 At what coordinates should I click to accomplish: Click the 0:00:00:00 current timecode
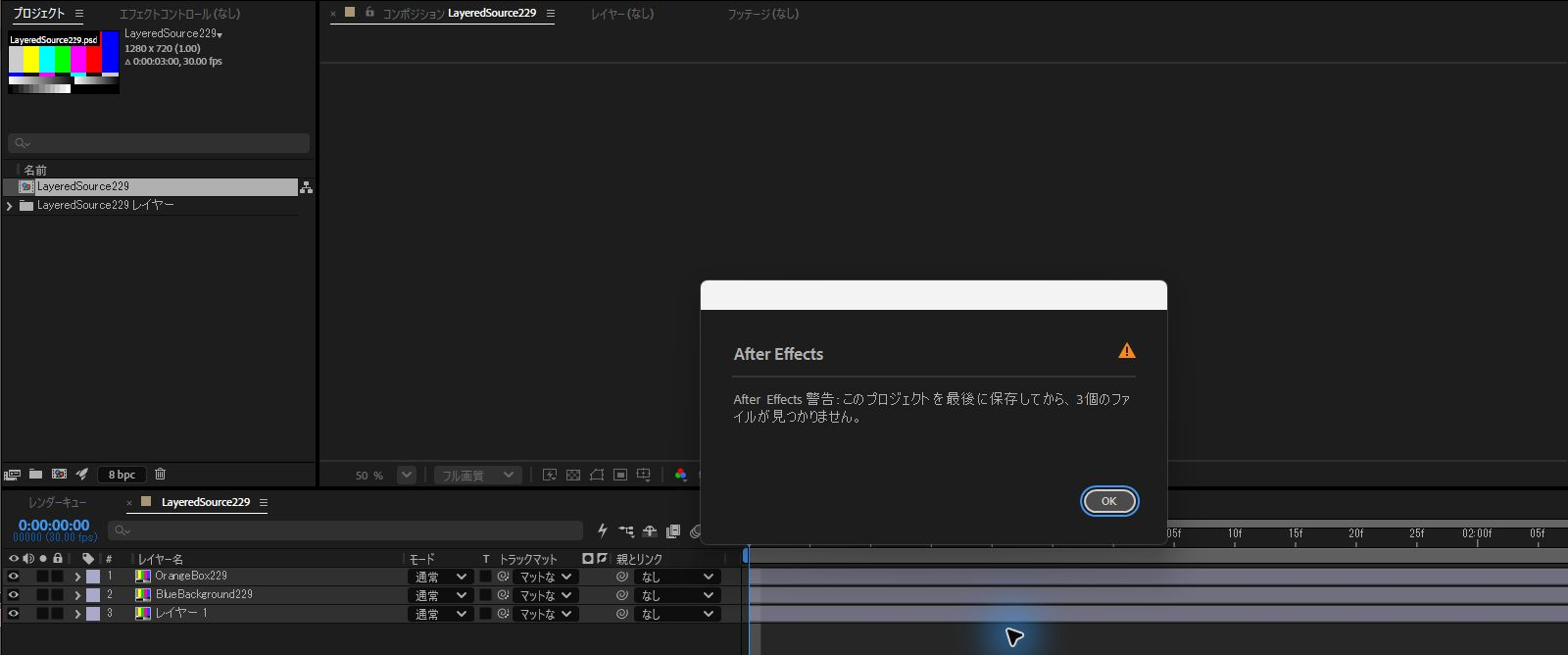pos(54,526)
